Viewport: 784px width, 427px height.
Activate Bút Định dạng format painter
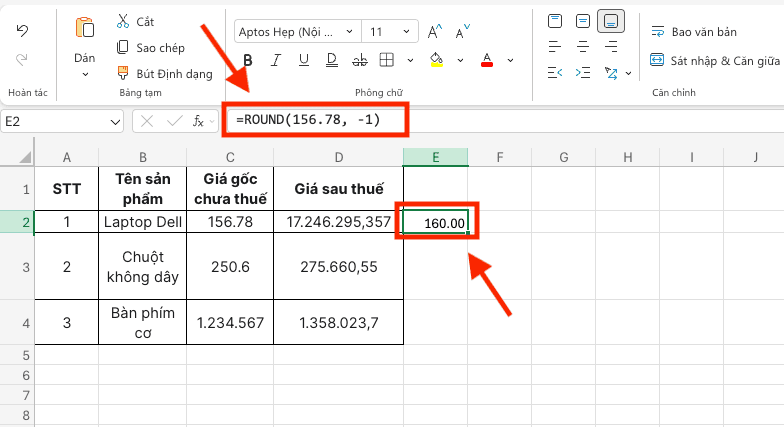pos(164,74)
